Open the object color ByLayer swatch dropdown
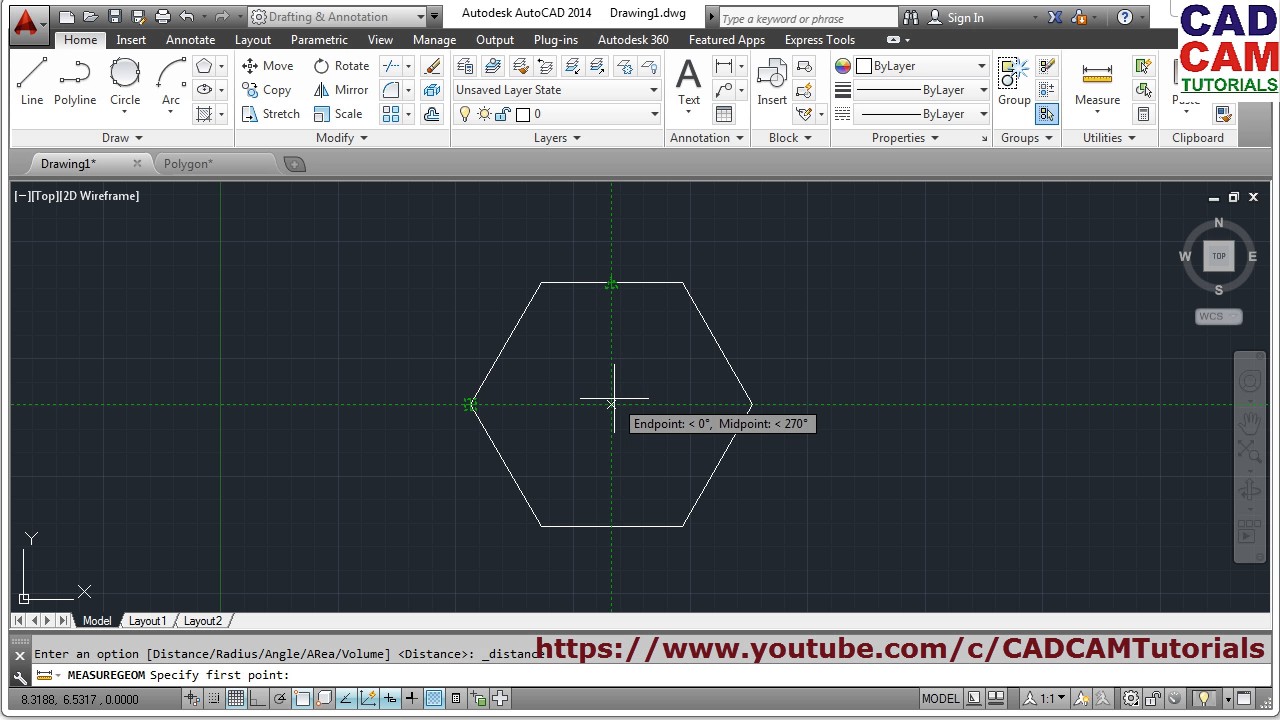Image resolution: width=1280 pixels, height=720 pixels. [923, 66]
